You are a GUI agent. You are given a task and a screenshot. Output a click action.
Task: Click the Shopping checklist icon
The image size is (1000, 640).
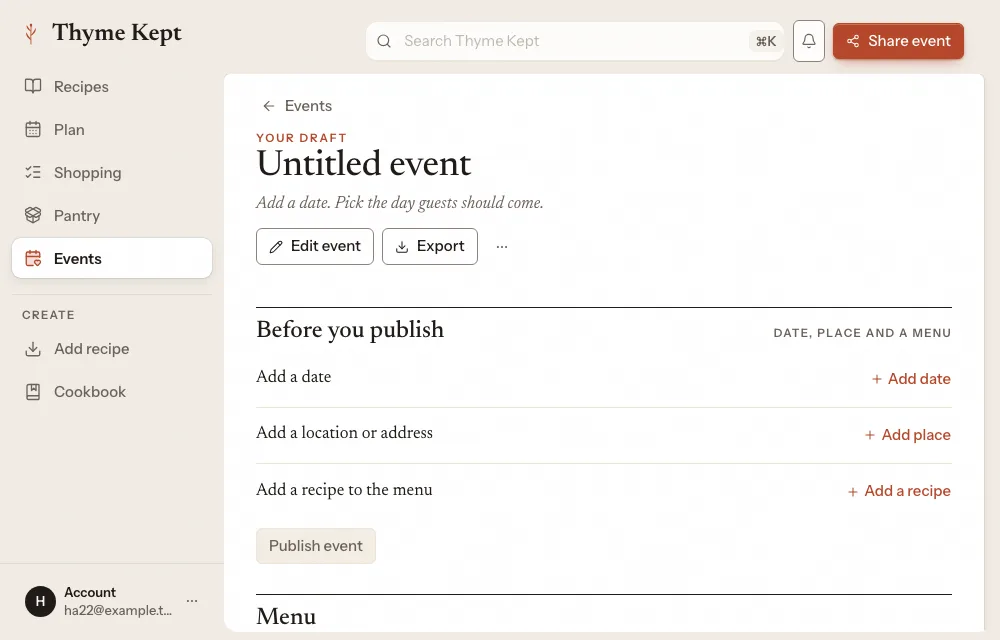tap(33, 172)
